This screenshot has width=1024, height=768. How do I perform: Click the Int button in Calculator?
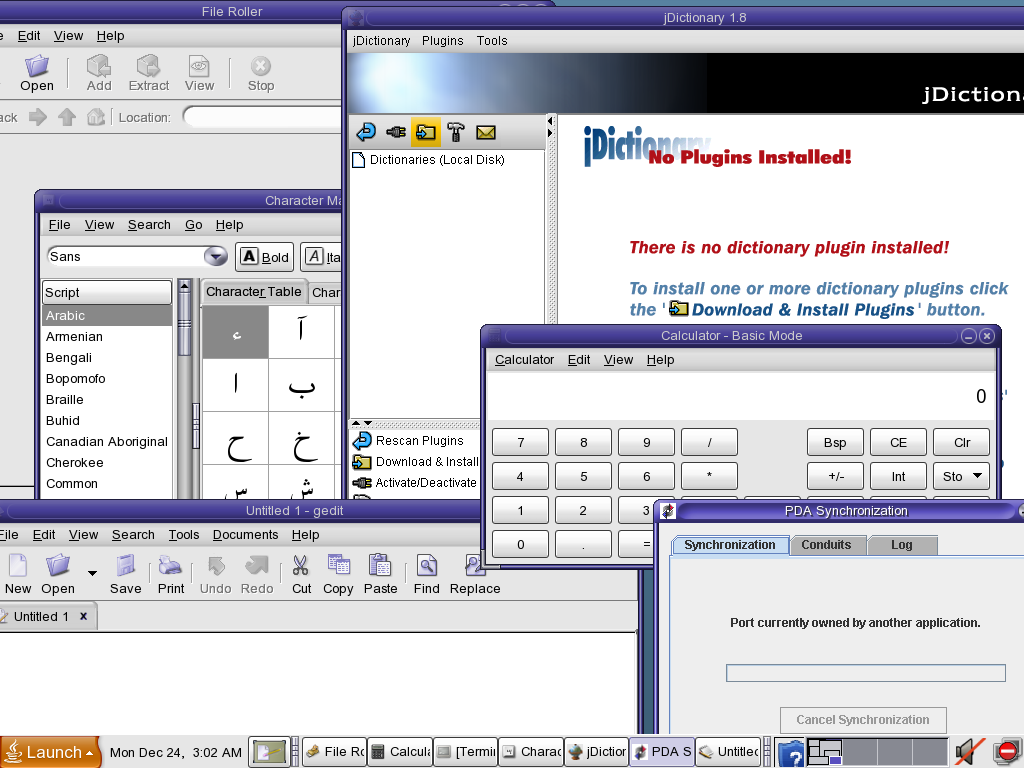[899, 476]
